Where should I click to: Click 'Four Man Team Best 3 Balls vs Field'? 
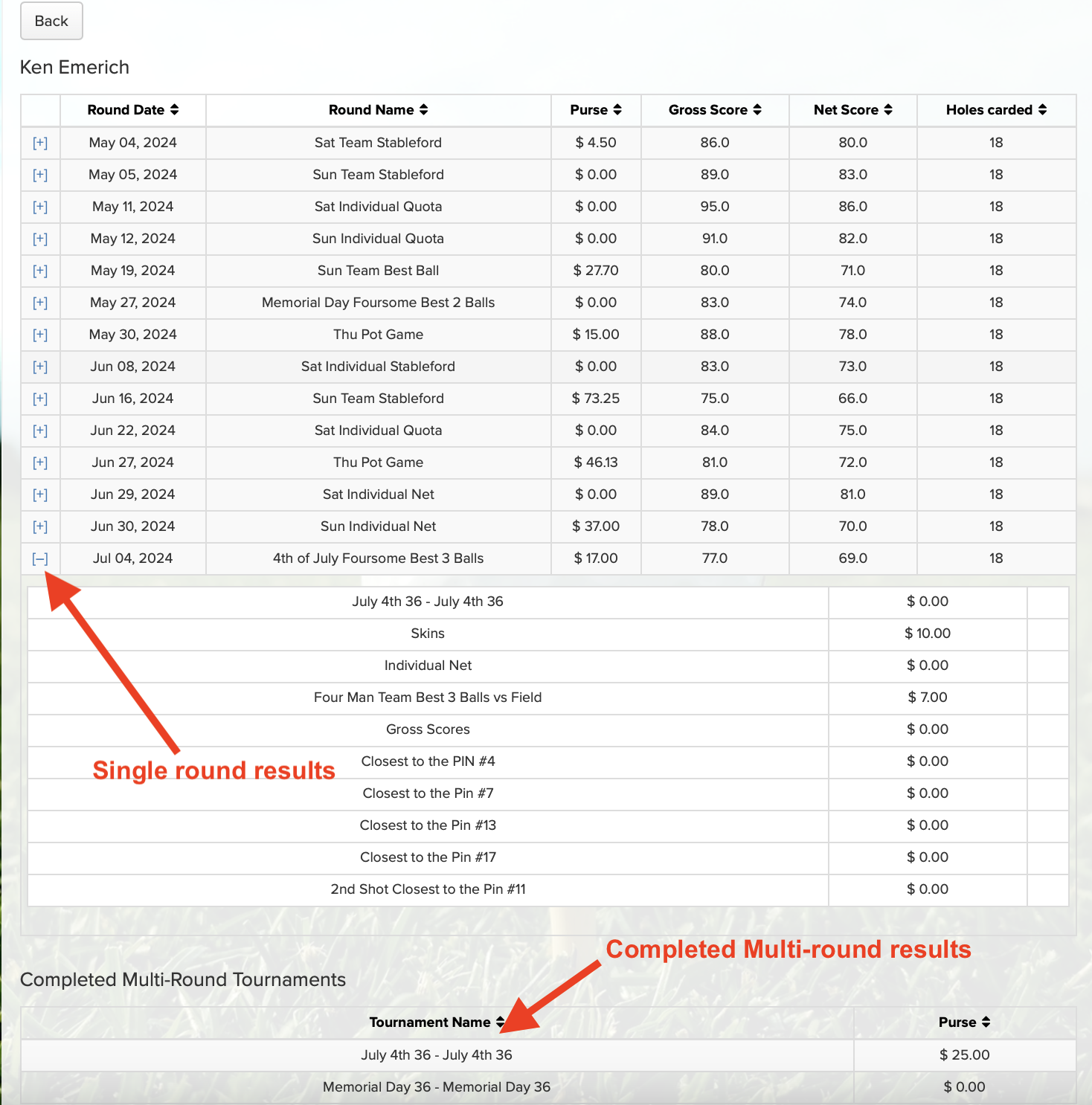tap(428, 698)
